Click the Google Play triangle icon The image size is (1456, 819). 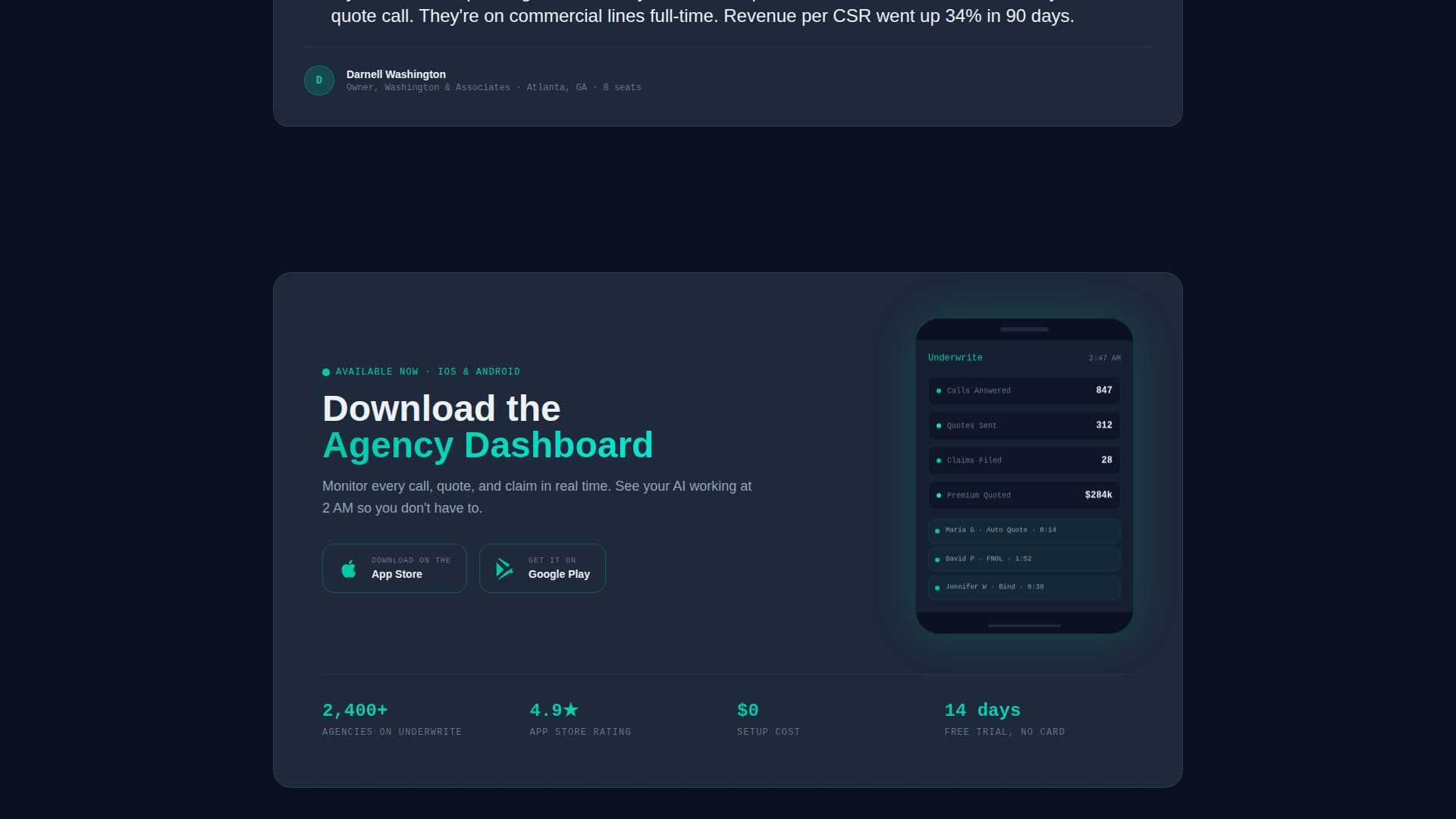click(505, 569)
